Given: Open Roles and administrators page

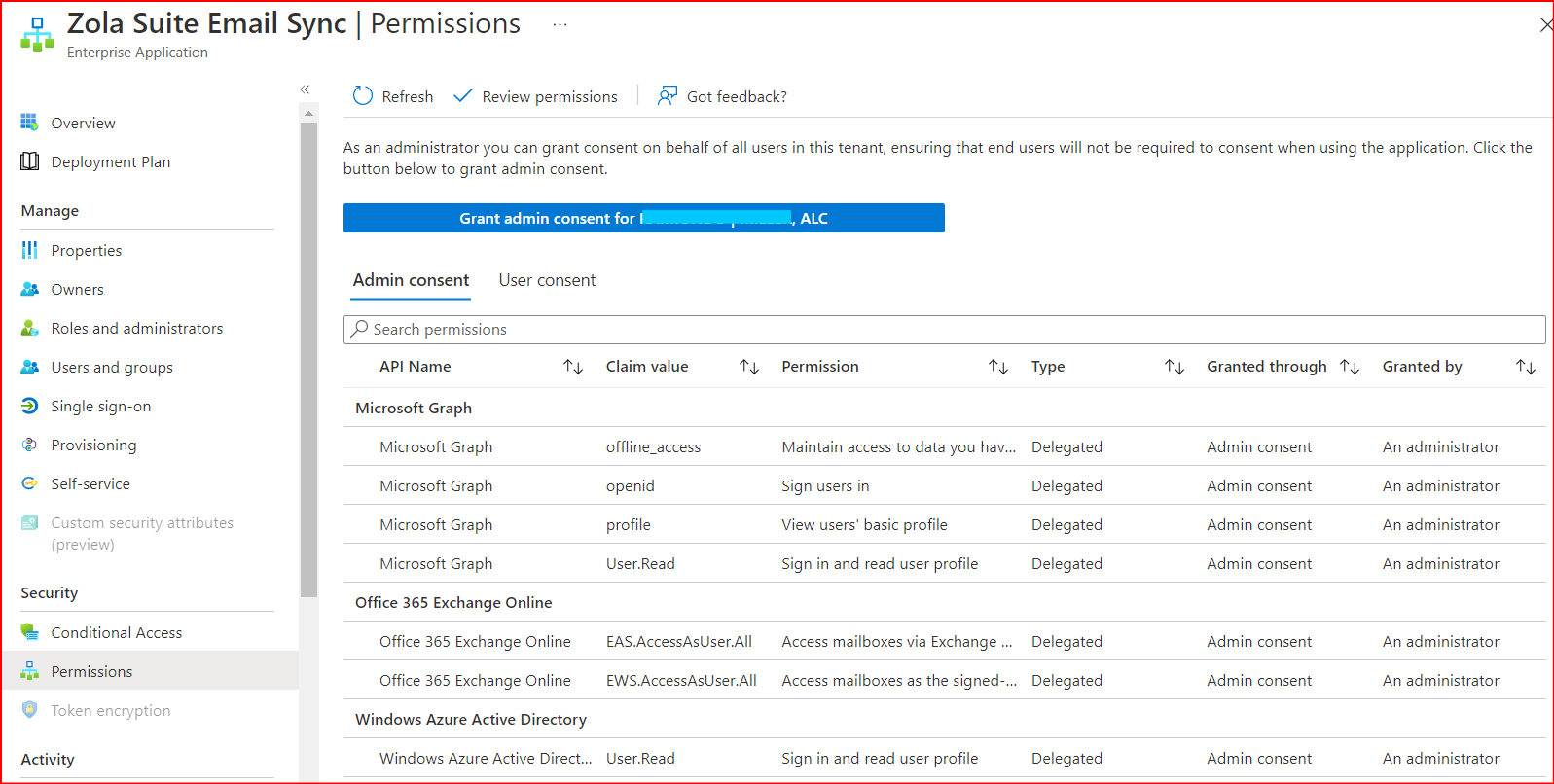Looking at the screenshot, I should click(x=137, y=328).
